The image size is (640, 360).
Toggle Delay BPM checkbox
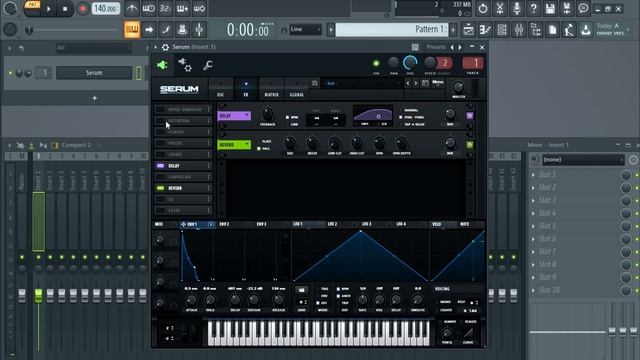click(287, 118)
